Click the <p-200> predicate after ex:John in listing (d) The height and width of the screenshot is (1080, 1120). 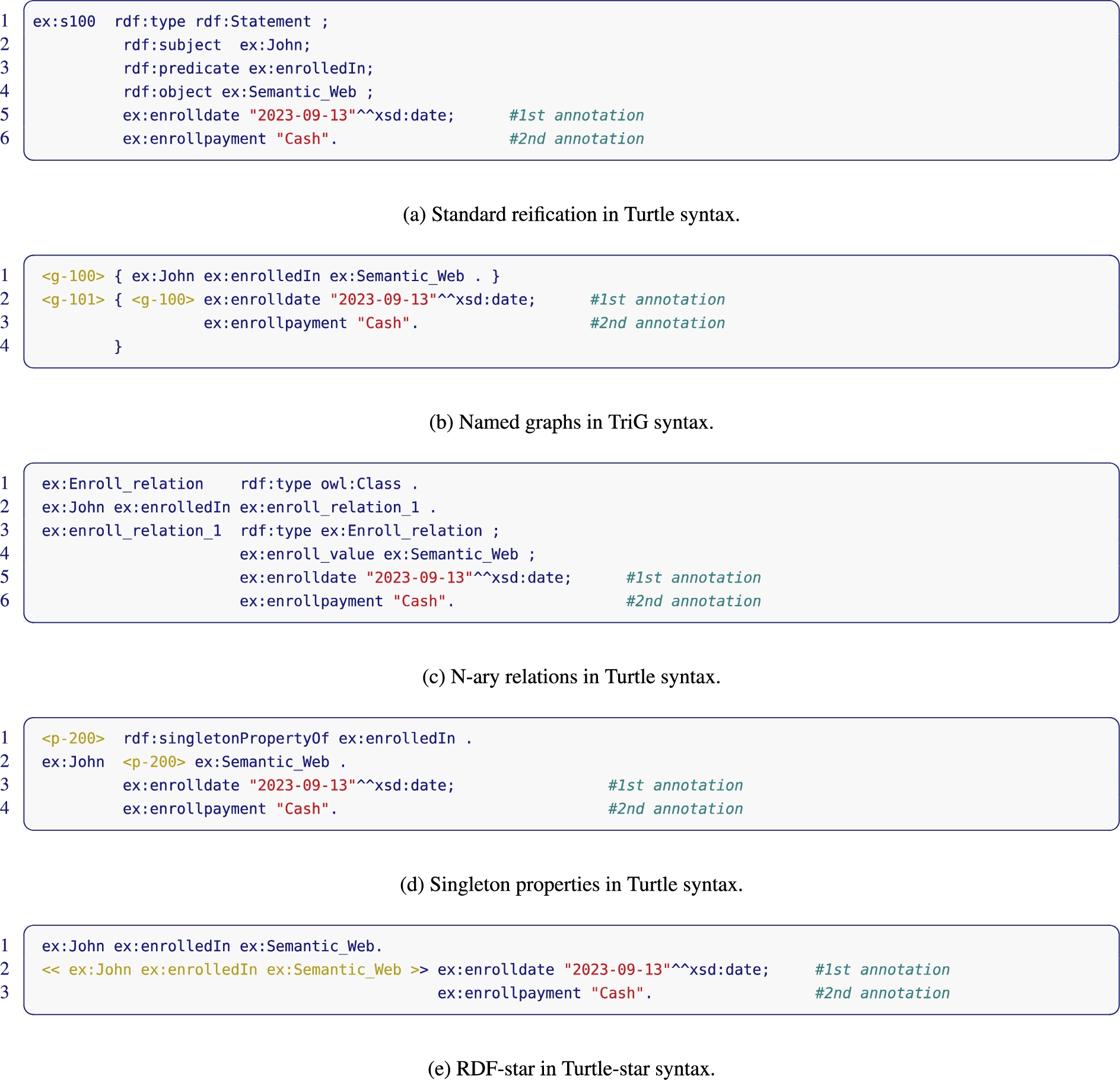click(x=154, y=762)
